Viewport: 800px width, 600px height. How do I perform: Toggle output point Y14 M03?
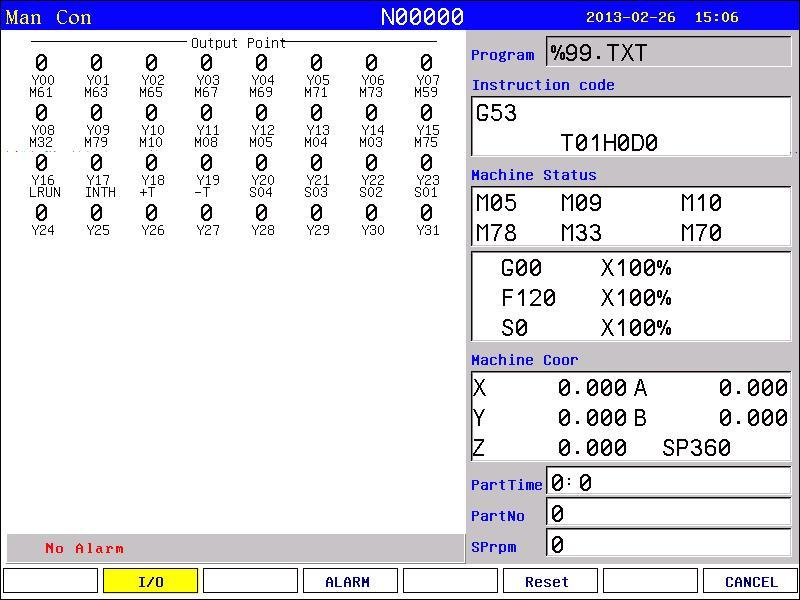372,126
